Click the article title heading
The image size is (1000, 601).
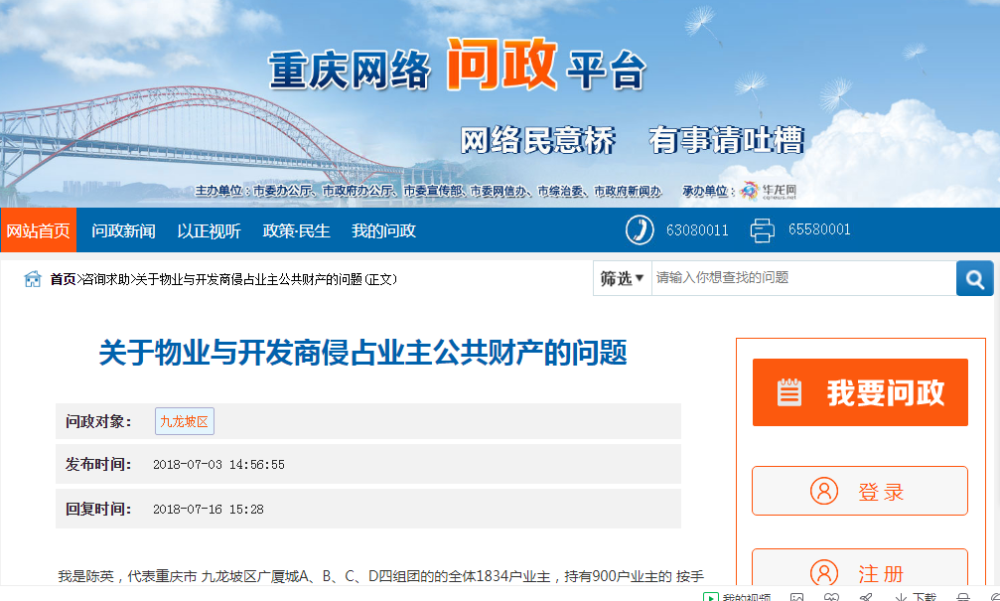362,352
